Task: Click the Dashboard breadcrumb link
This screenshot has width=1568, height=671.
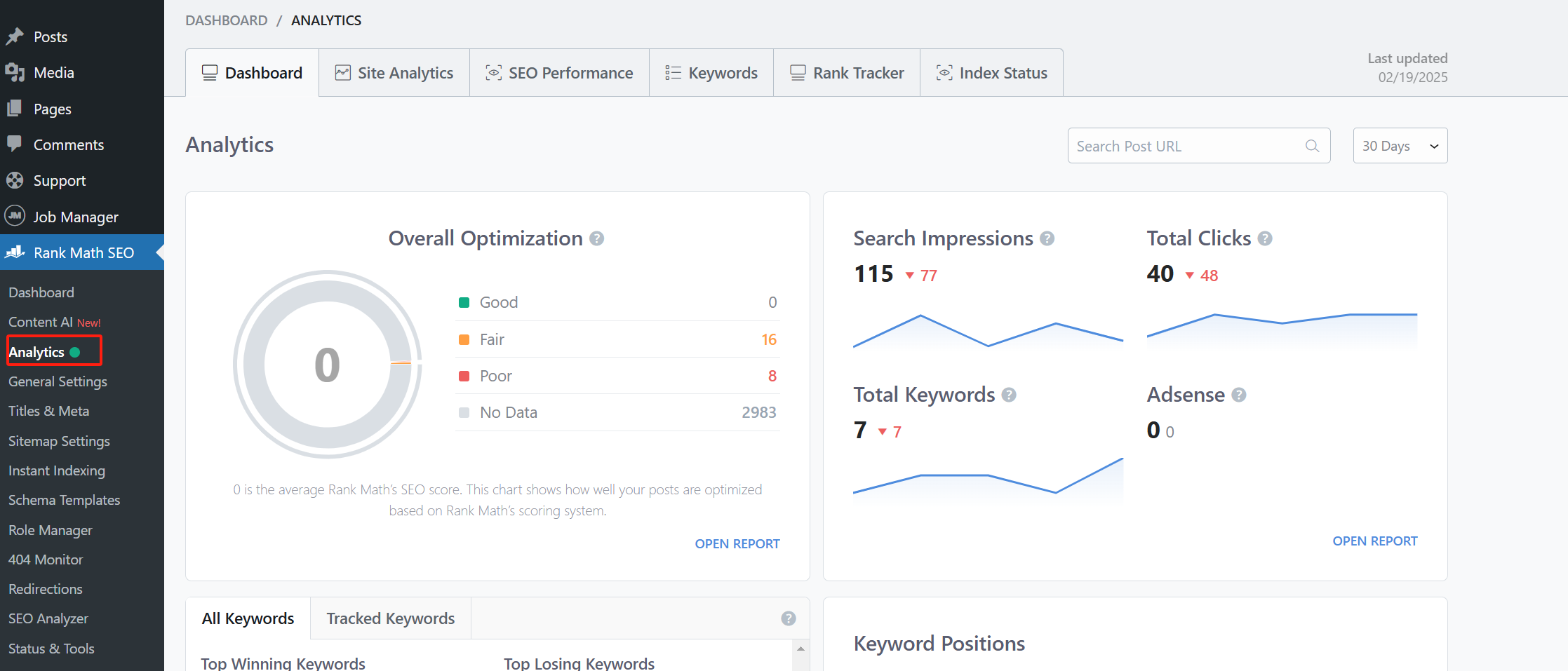Action: pyautogui.click(x=226, y=20)
